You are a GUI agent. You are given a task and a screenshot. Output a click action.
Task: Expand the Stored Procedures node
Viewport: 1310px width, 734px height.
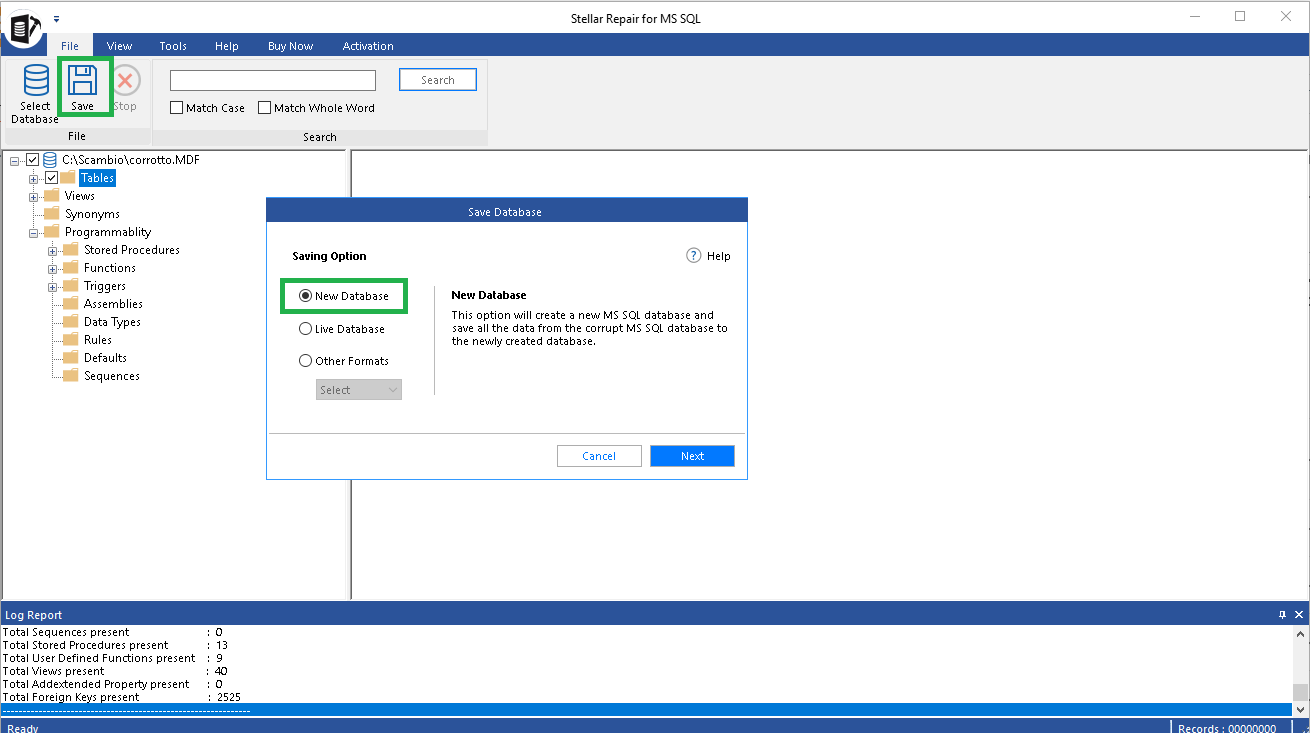point(53,250)
